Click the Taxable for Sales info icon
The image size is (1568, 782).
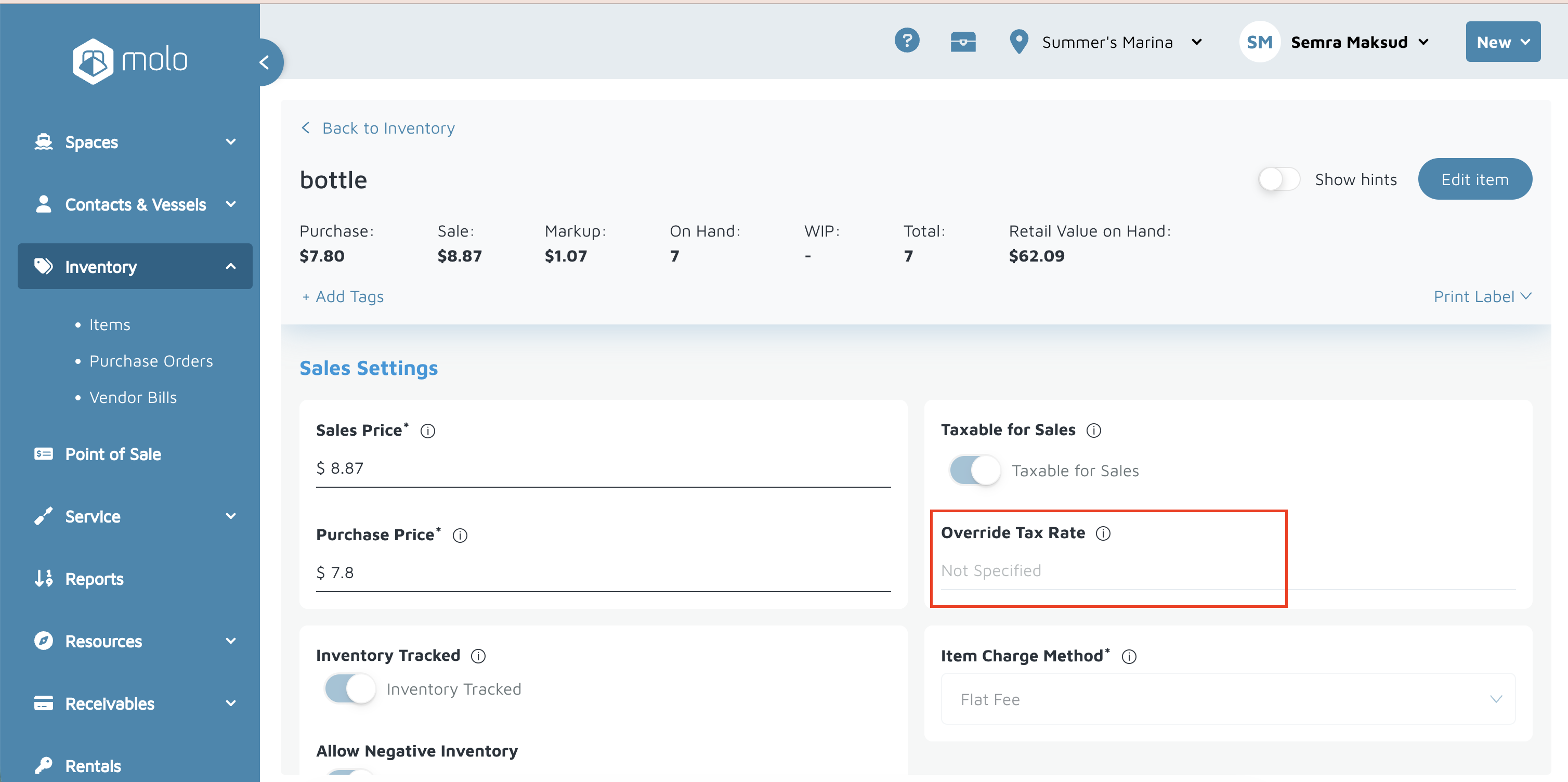click(x=1093, y=430)
